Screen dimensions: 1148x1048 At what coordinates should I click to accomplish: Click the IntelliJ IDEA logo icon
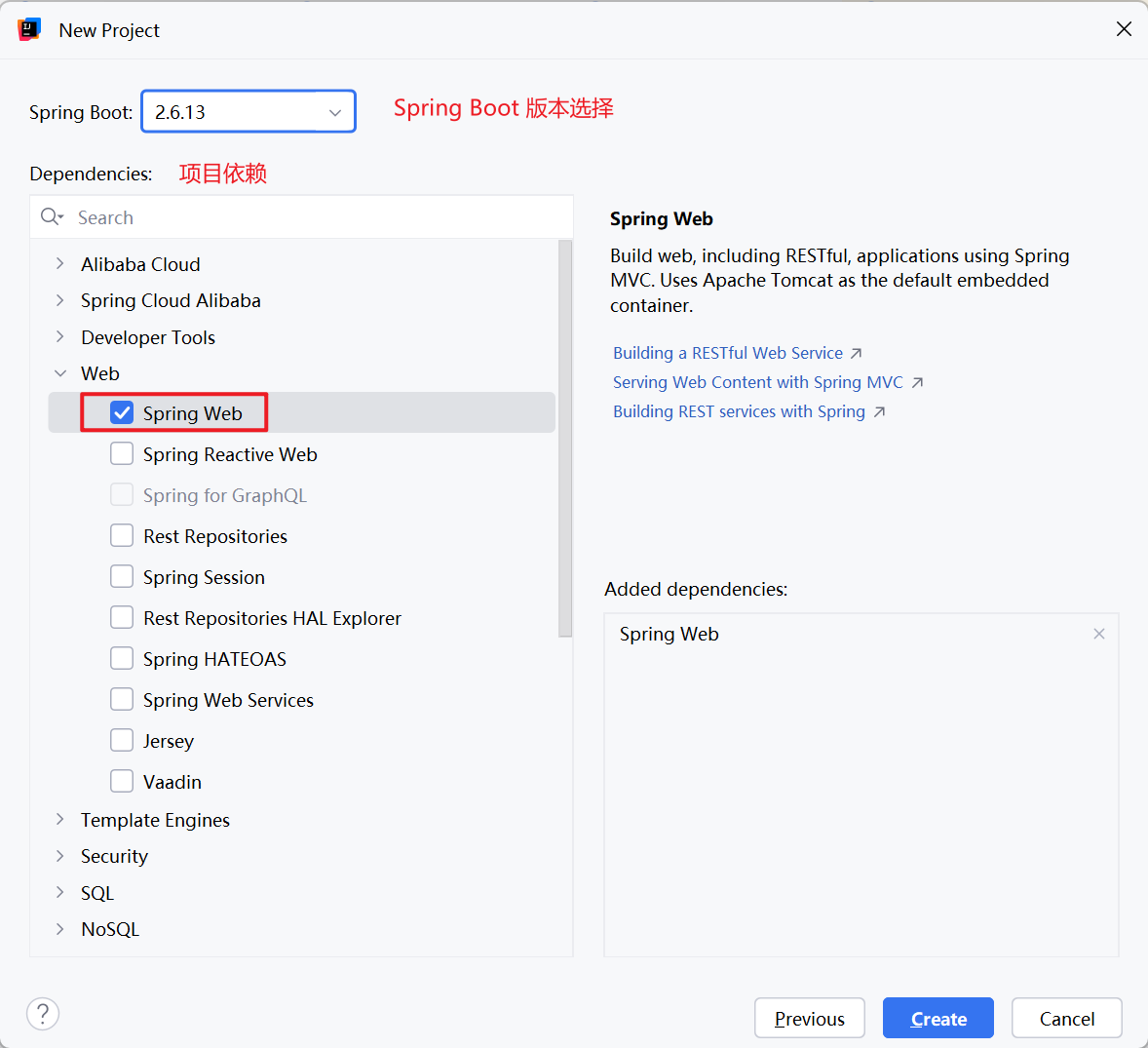(x=28, y=30)
